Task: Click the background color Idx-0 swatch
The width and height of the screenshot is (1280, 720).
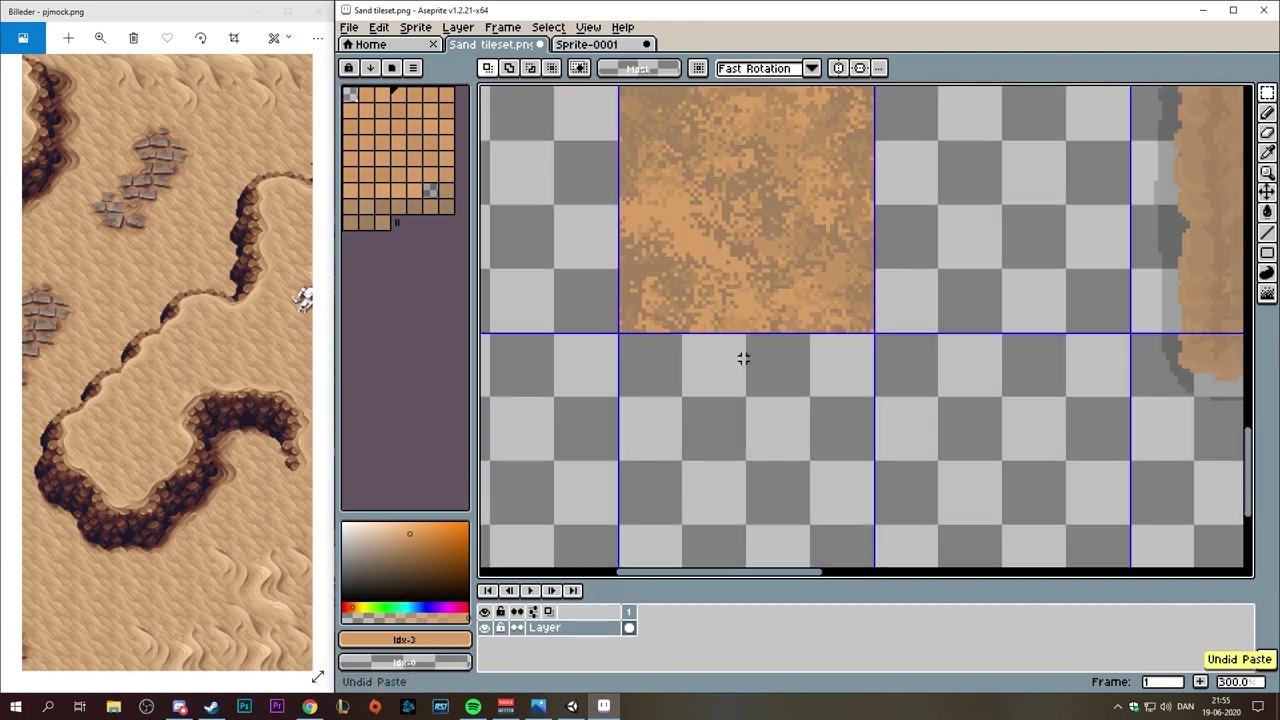Action: tap(405, 662)
